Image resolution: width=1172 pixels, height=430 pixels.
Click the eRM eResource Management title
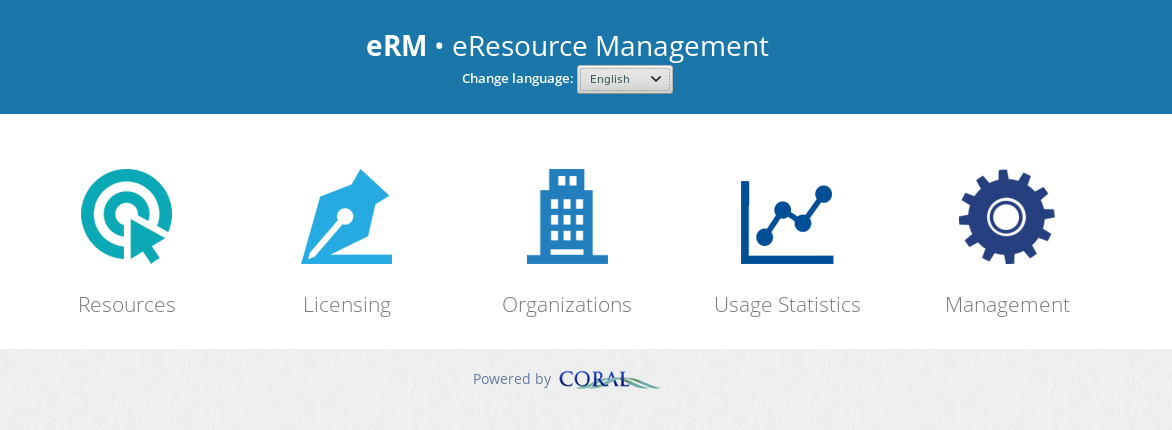[x=567, y=46]
